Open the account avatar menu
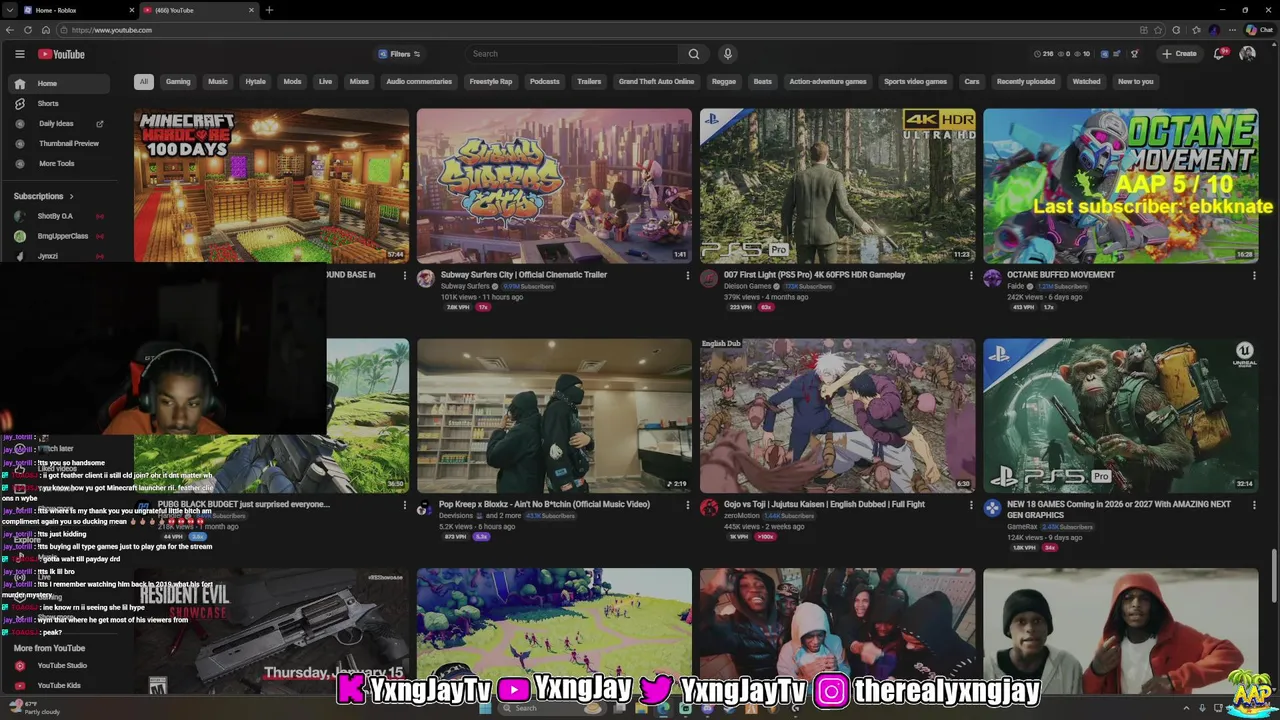The width and height of the screenshot is (1280, 720). click(x=1247, y=54)
